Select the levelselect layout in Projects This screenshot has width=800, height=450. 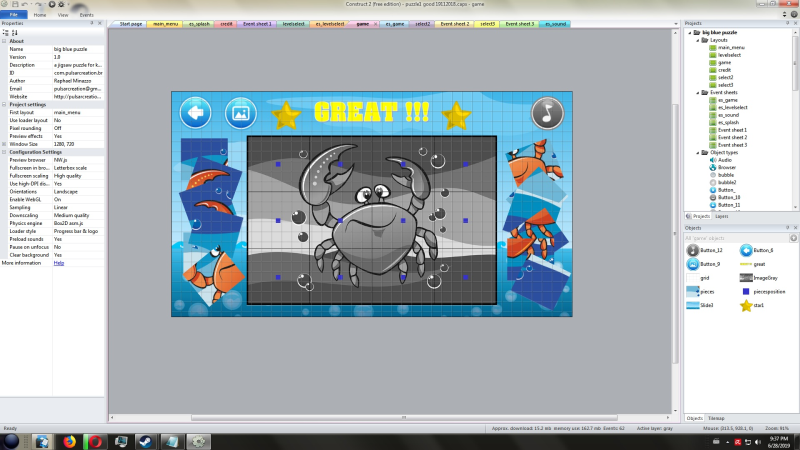click(x=724, y=55)
